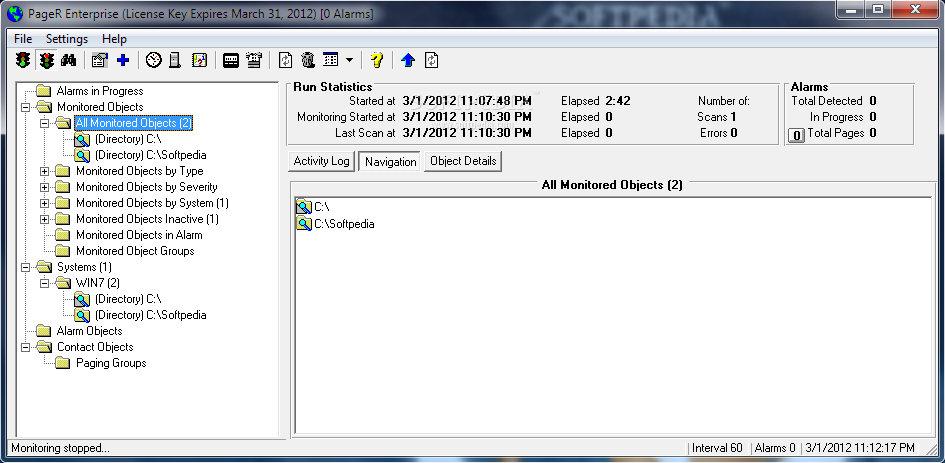Open the properties sheet toolbar icon

tap(99, 60)
